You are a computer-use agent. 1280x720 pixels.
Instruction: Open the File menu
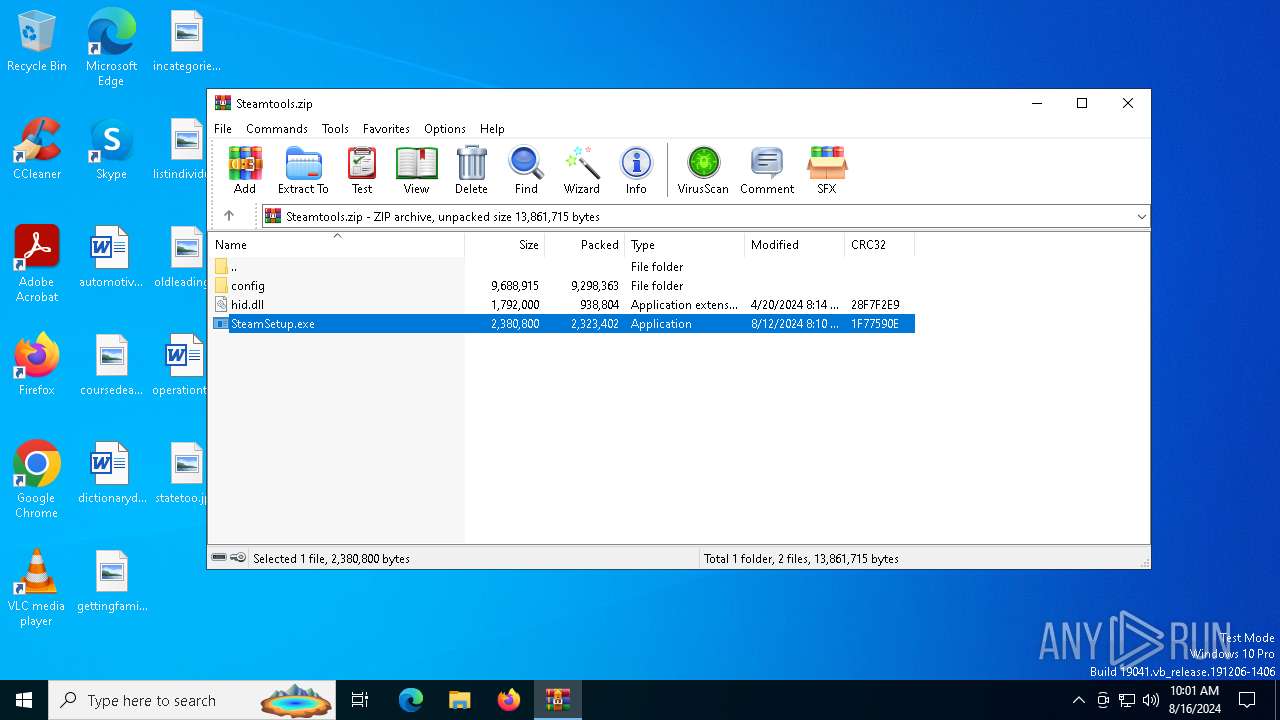pos(223,129)
